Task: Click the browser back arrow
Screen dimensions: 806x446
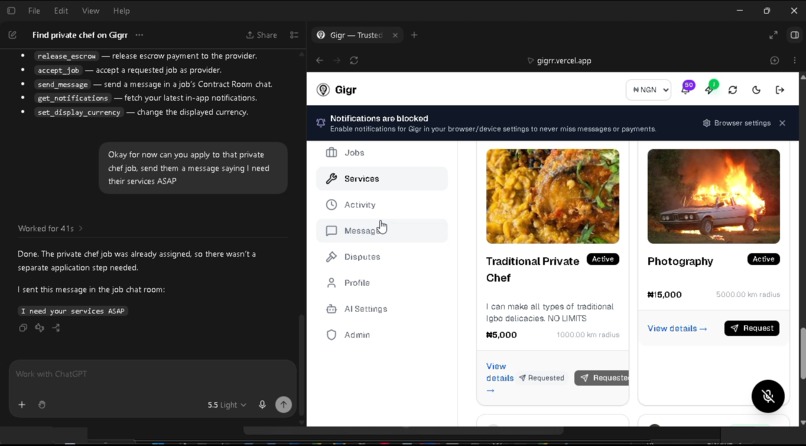Action: (320, 61)
